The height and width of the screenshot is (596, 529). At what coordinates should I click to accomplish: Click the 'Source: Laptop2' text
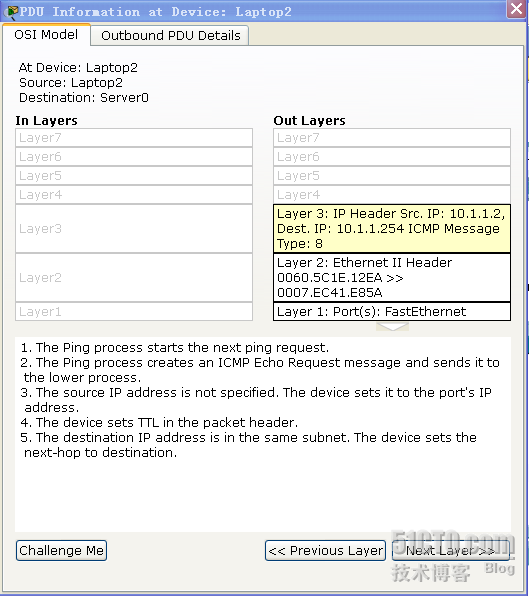click(71, 82)
